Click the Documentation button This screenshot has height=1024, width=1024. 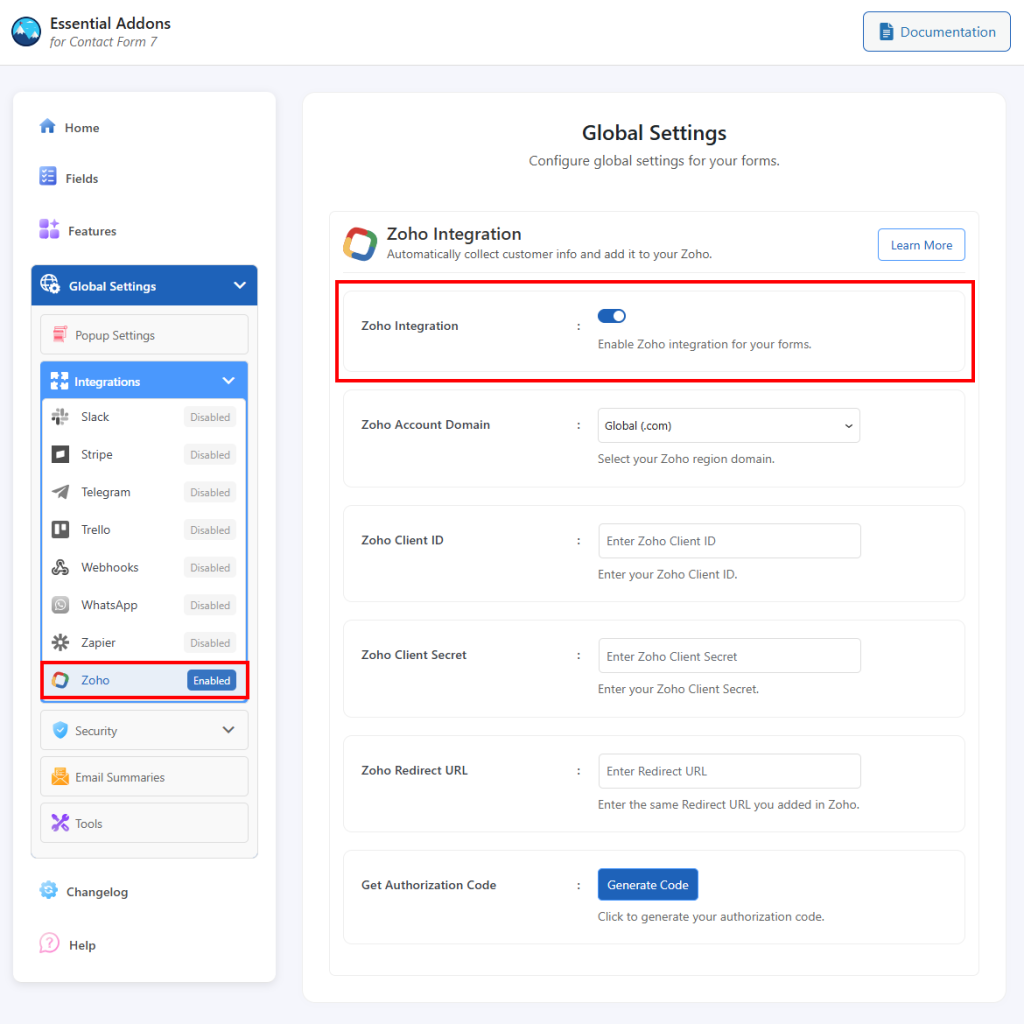tap(936, 31)
